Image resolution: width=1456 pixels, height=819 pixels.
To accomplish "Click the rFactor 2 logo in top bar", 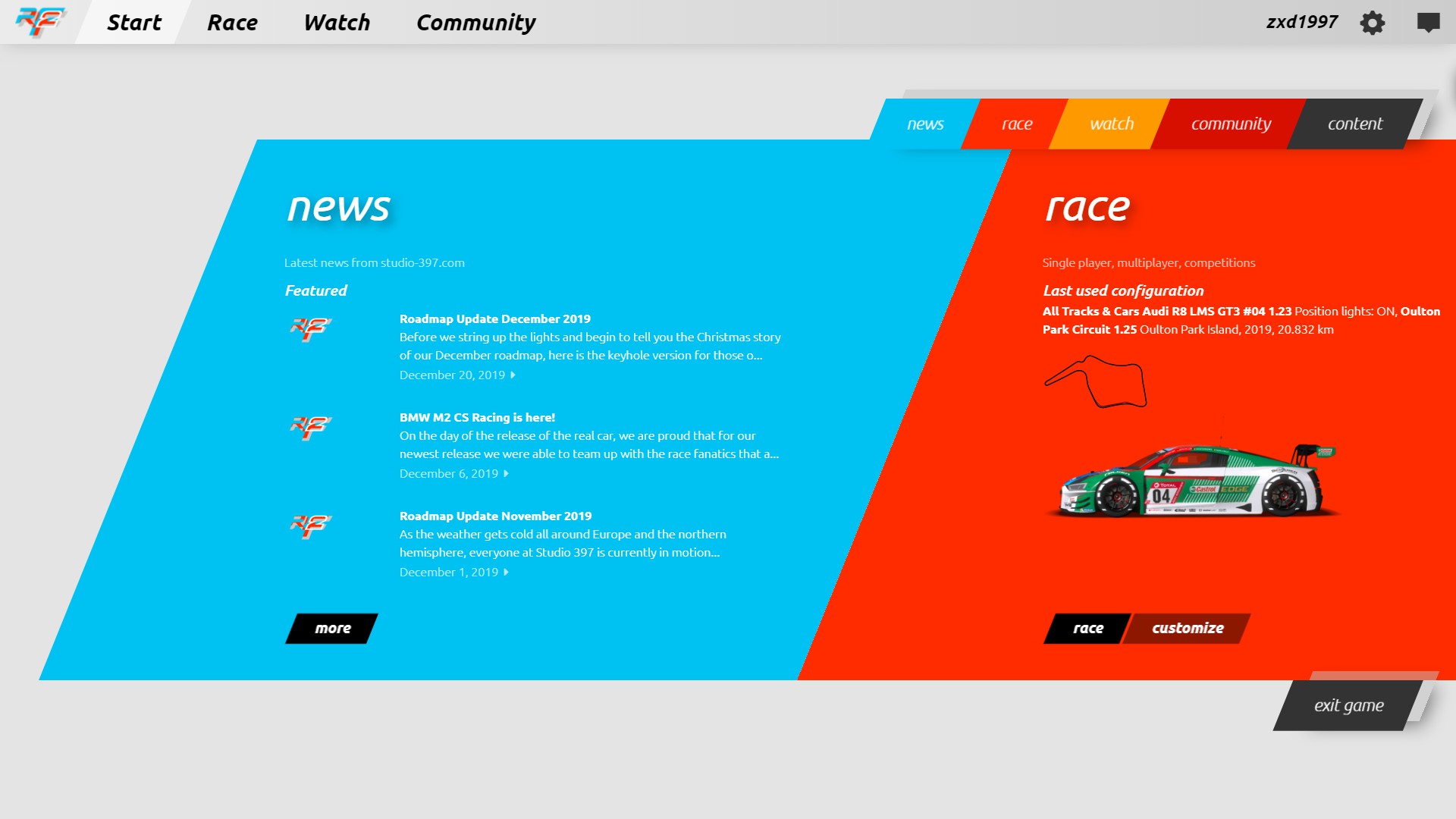I will [41, 22].
